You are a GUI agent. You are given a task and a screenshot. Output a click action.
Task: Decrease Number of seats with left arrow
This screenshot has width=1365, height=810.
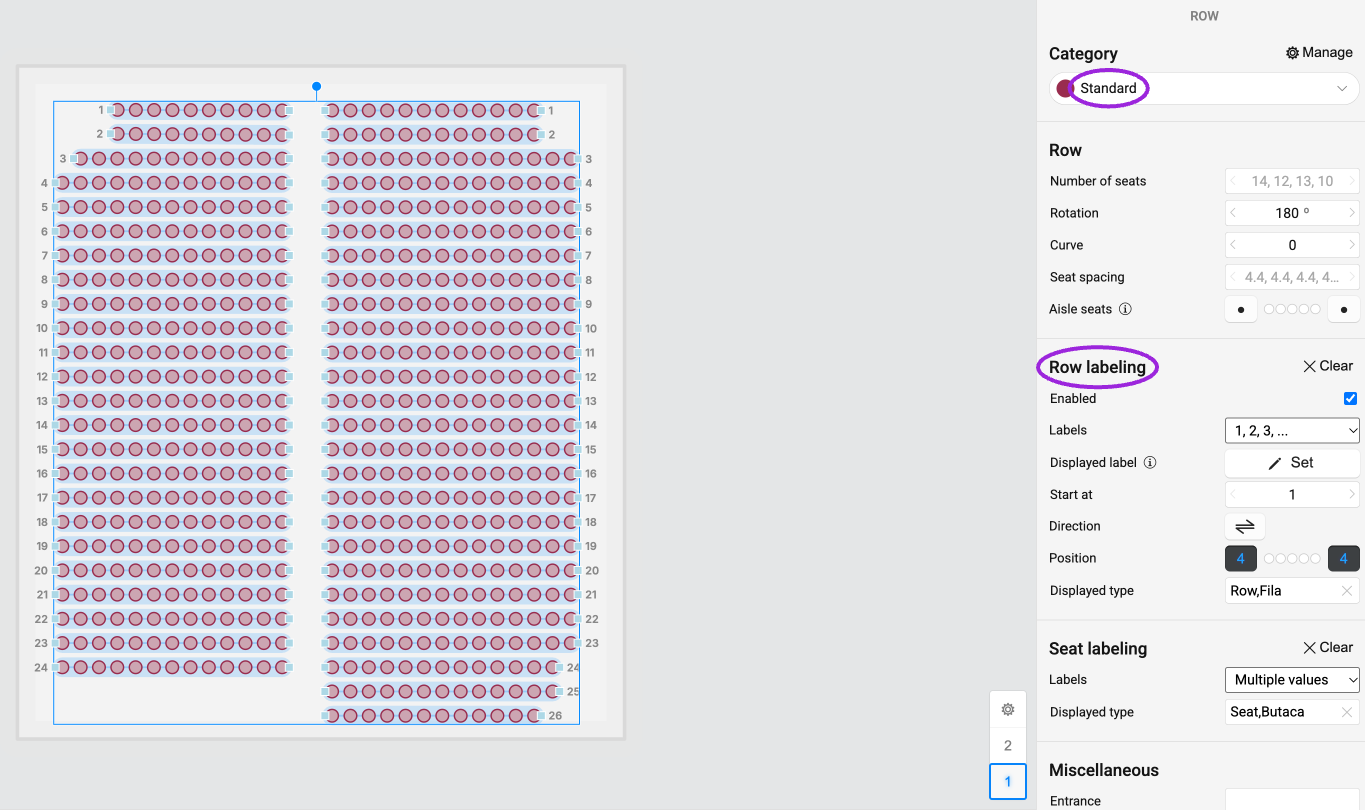click(x=1233, y=181)
